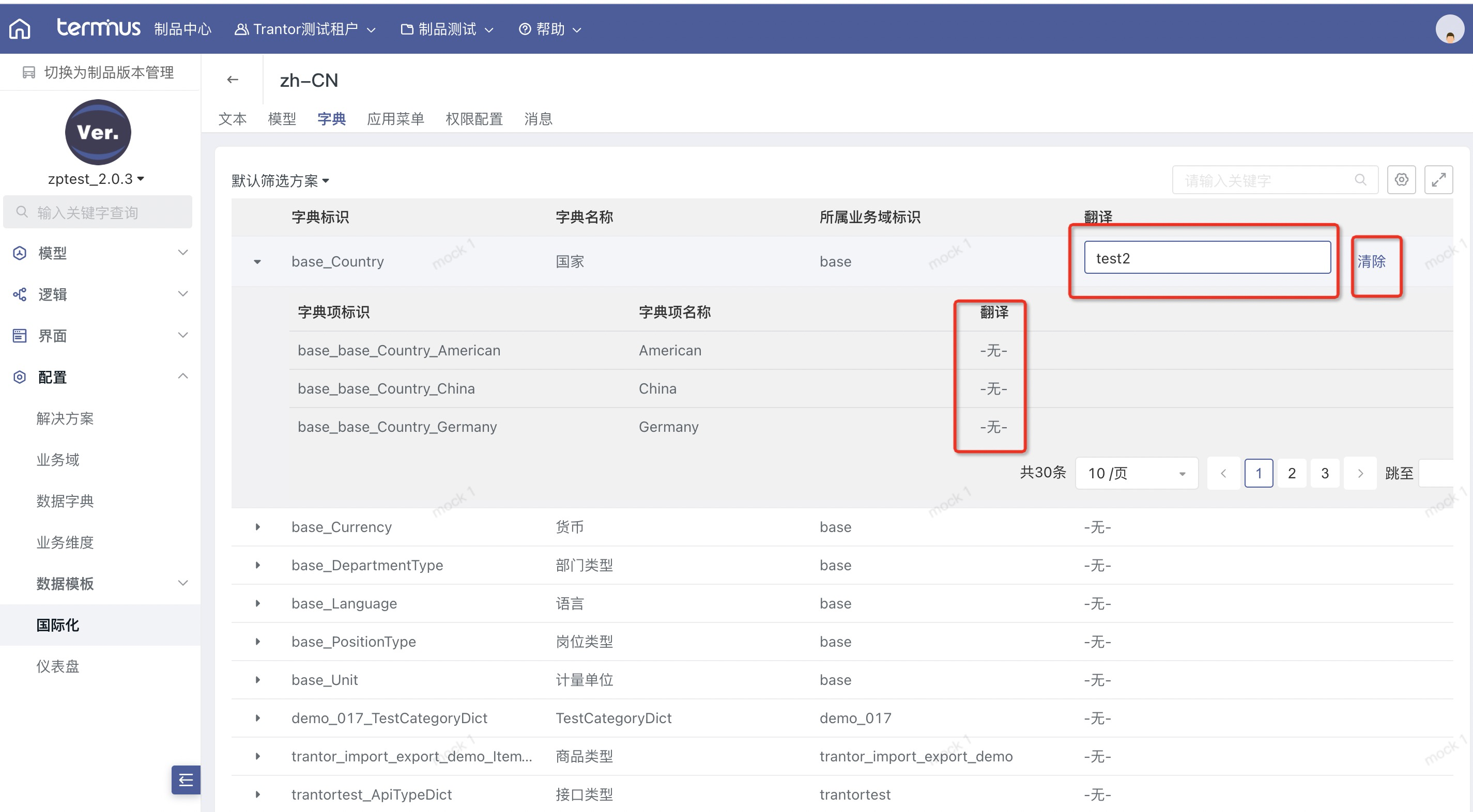
Task: Collapse the base_Country row
Action: (257, 262)
